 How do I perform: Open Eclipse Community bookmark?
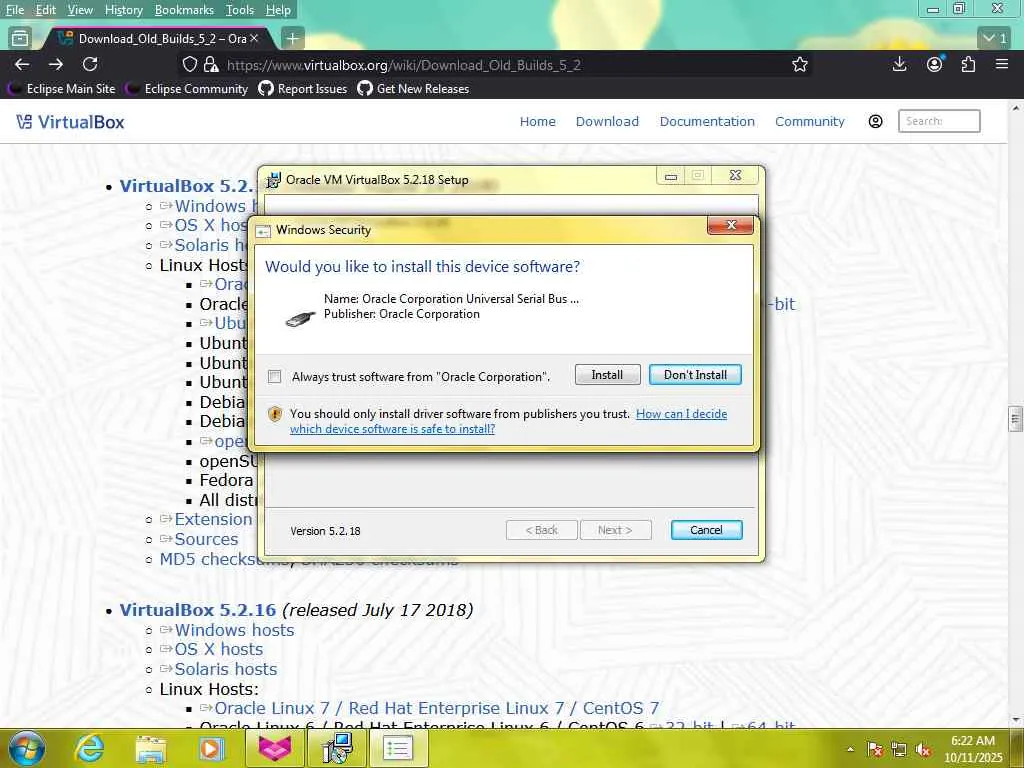click(188, 89)
